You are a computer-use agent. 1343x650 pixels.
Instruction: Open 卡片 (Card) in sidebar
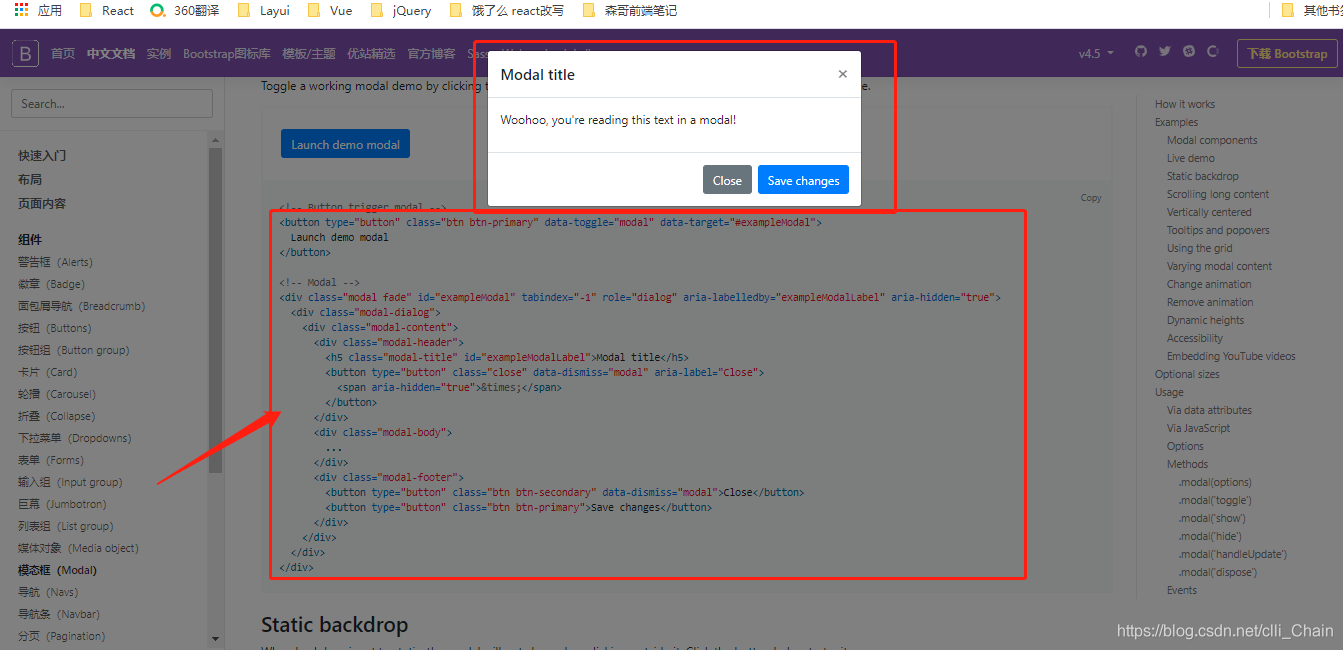[46, 372]
